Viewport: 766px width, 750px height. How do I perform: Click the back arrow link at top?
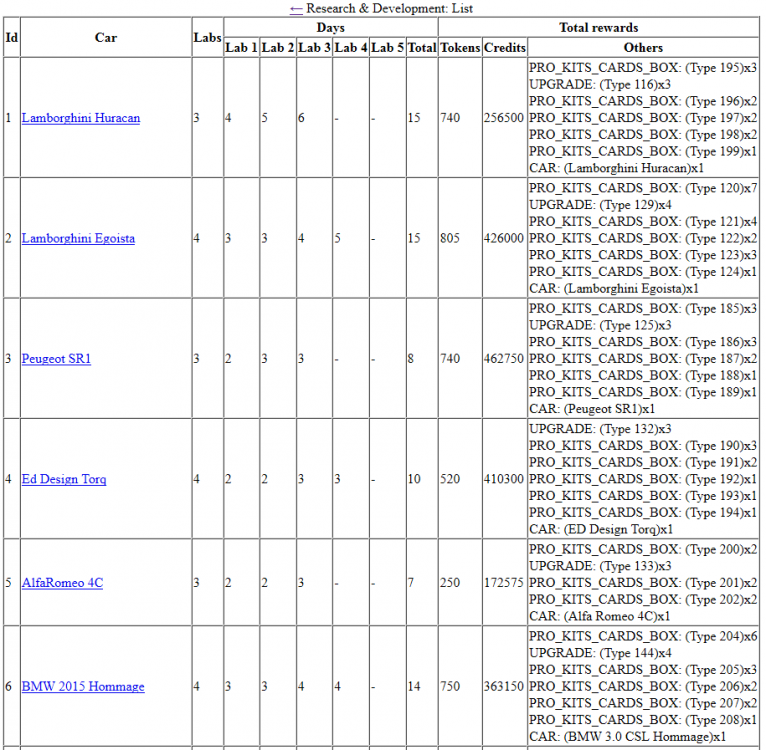point(296,8)
